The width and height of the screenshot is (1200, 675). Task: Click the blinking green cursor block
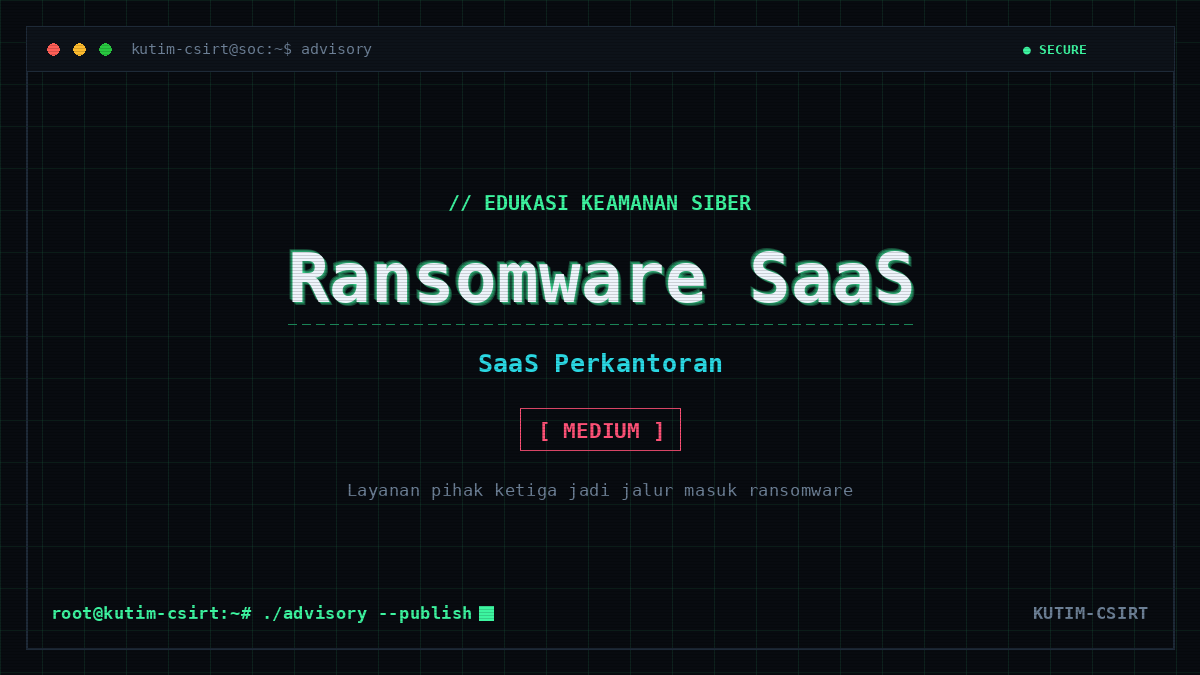[x=486, y=613]
